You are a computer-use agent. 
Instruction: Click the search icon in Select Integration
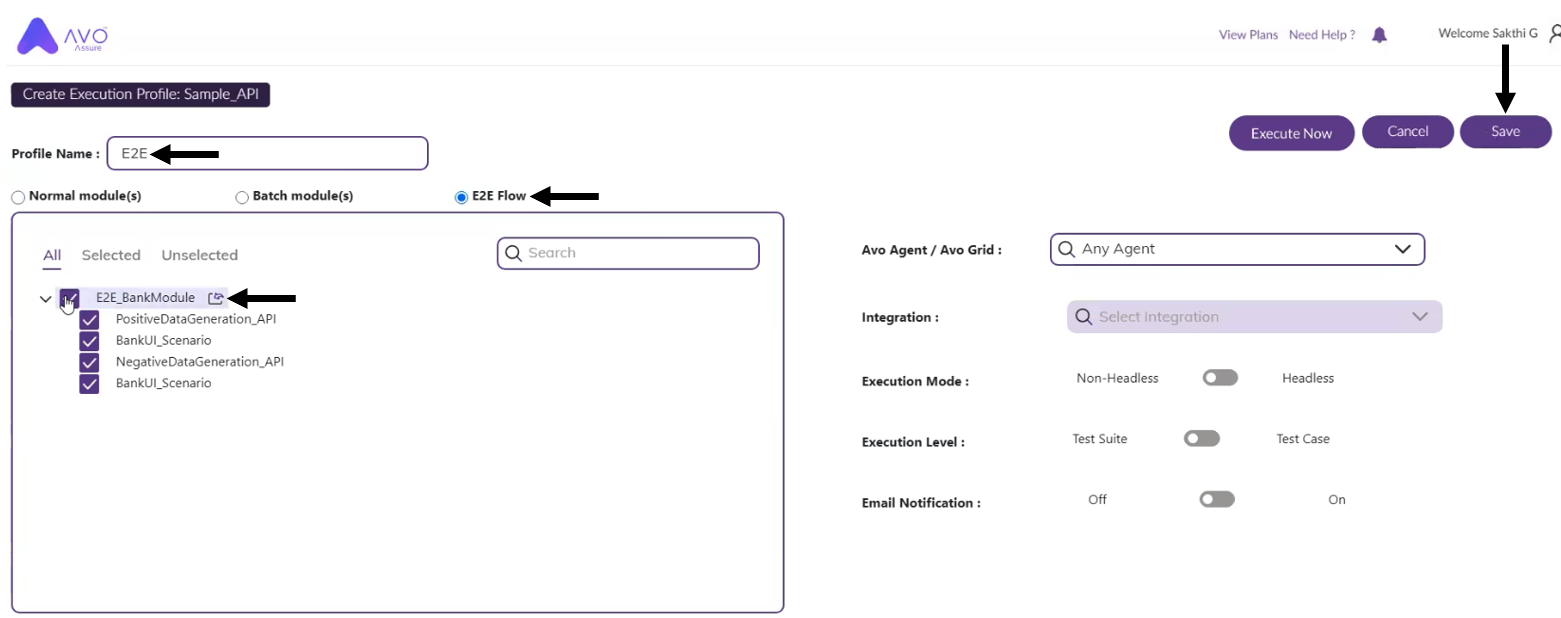[1084, 317]
